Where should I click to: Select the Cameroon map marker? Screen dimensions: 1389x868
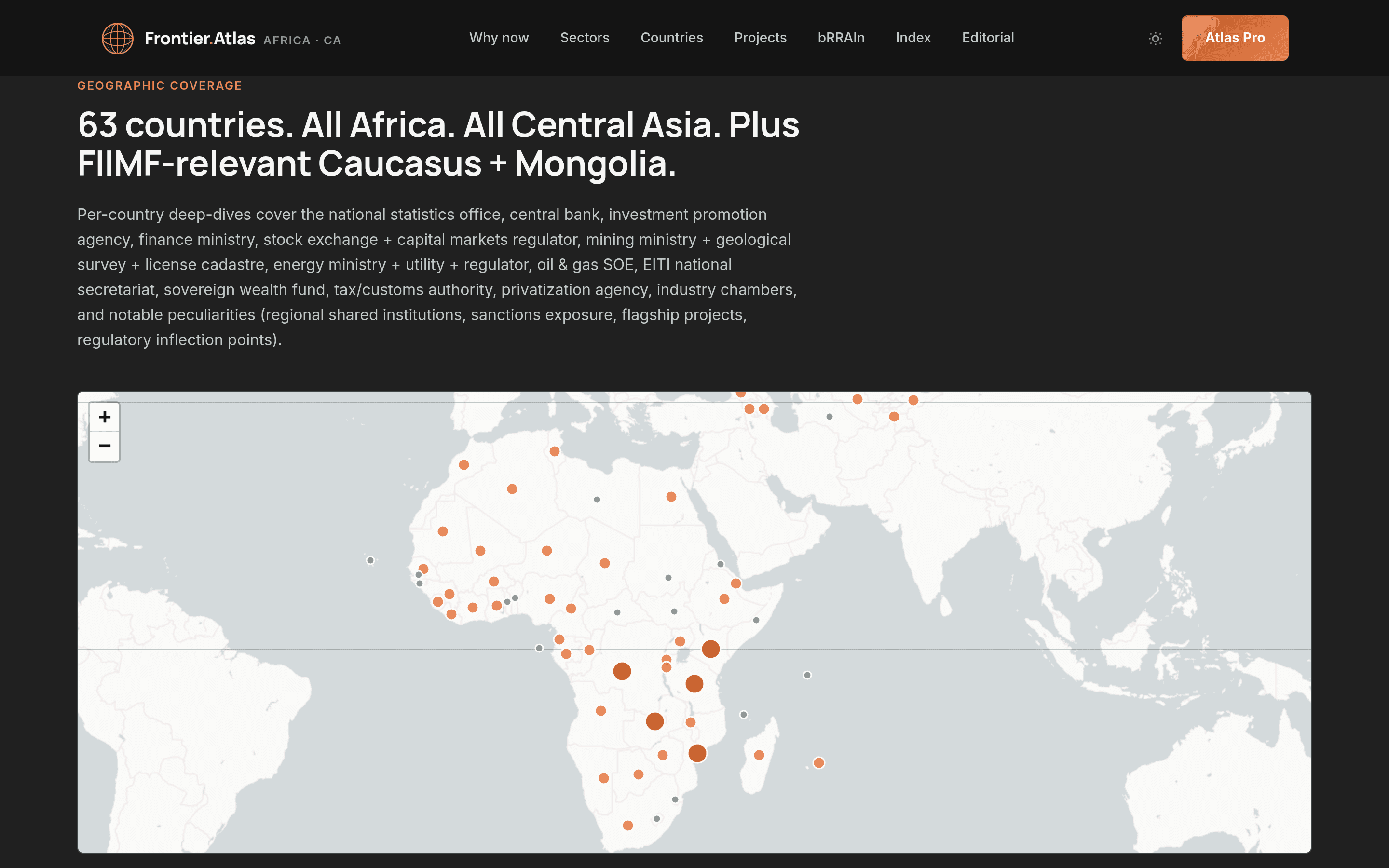tap(571, 609)
